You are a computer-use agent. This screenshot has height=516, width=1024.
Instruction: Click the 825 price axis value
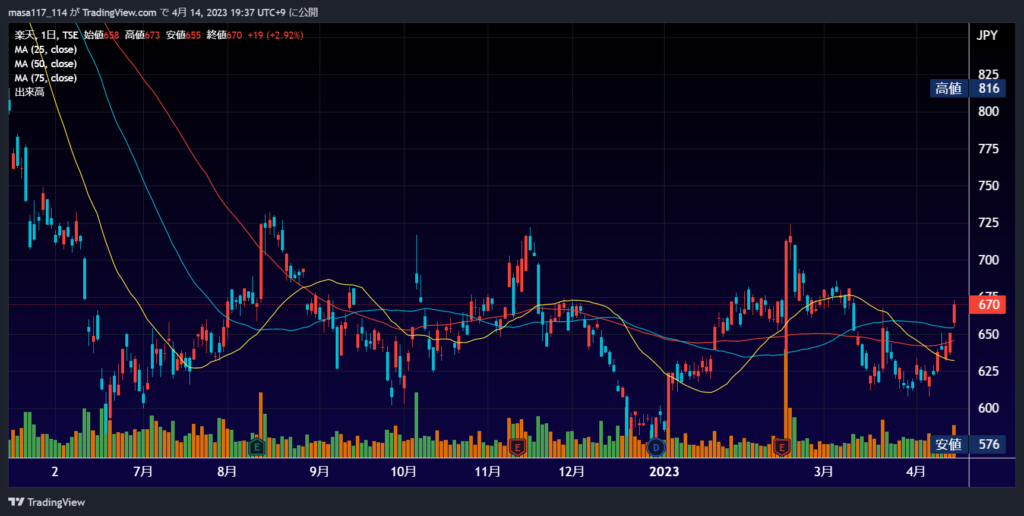[989, 74]
